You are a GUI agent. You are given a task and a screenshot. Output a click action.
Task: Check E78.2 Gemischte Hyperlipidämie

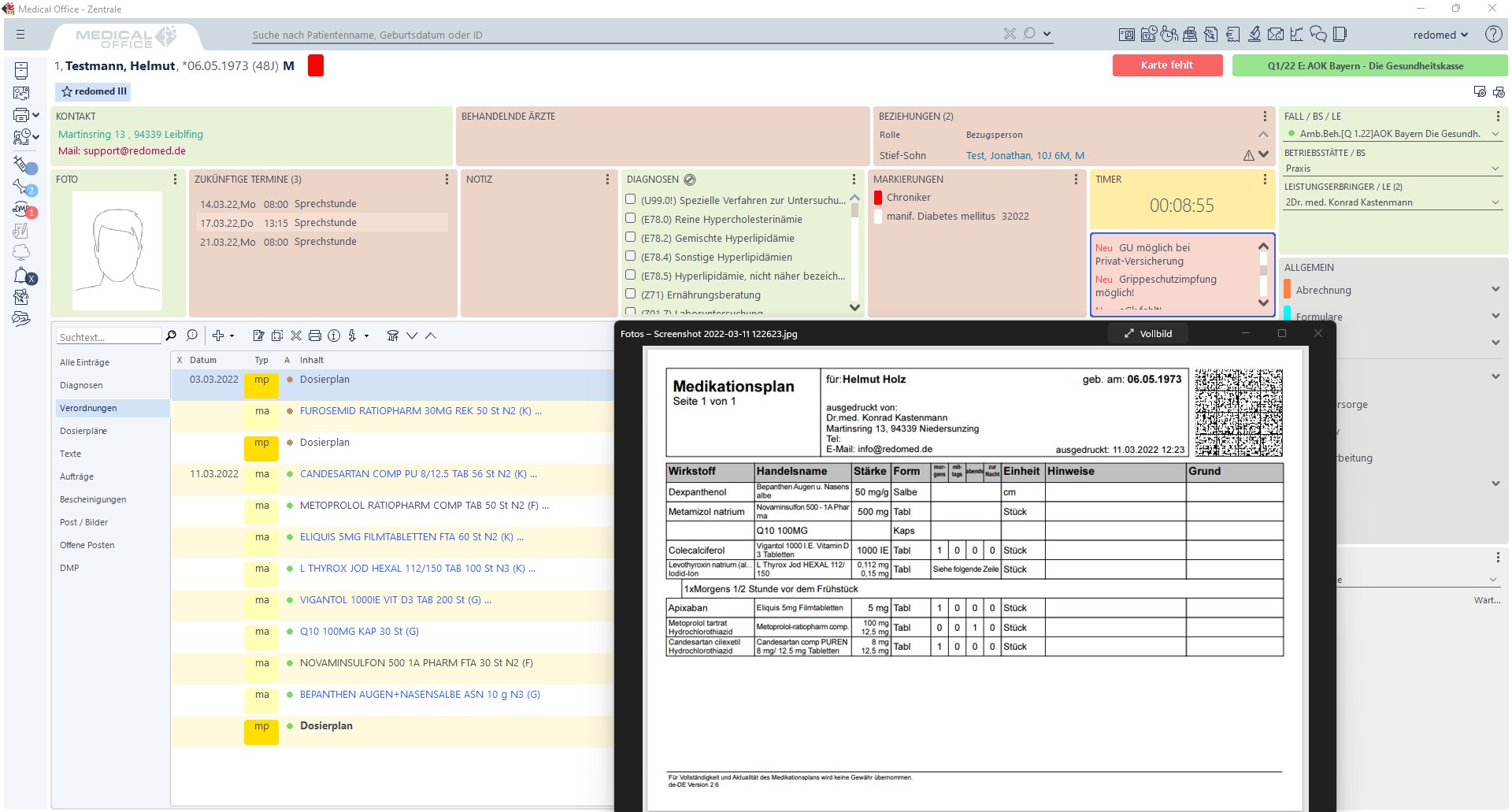(x=630, y=237)
